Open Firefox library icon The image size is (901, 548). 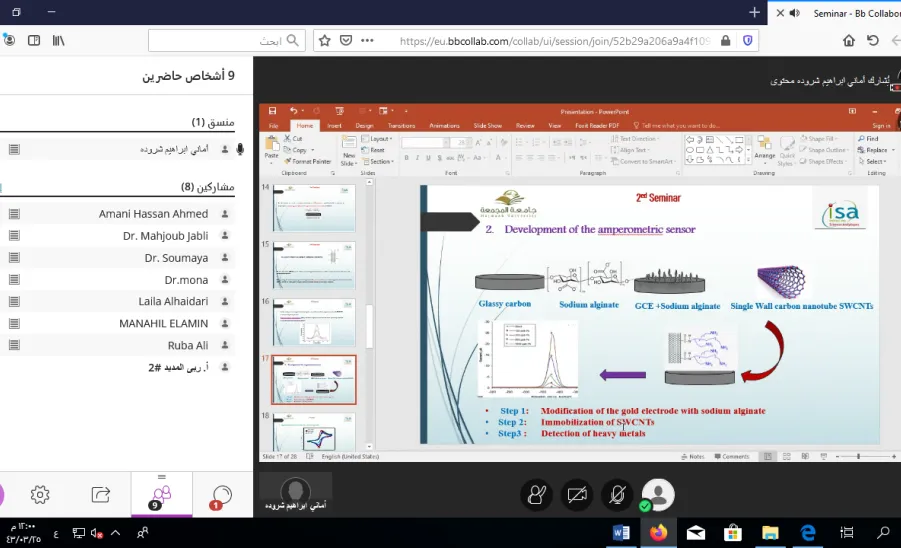click(59, 41)
